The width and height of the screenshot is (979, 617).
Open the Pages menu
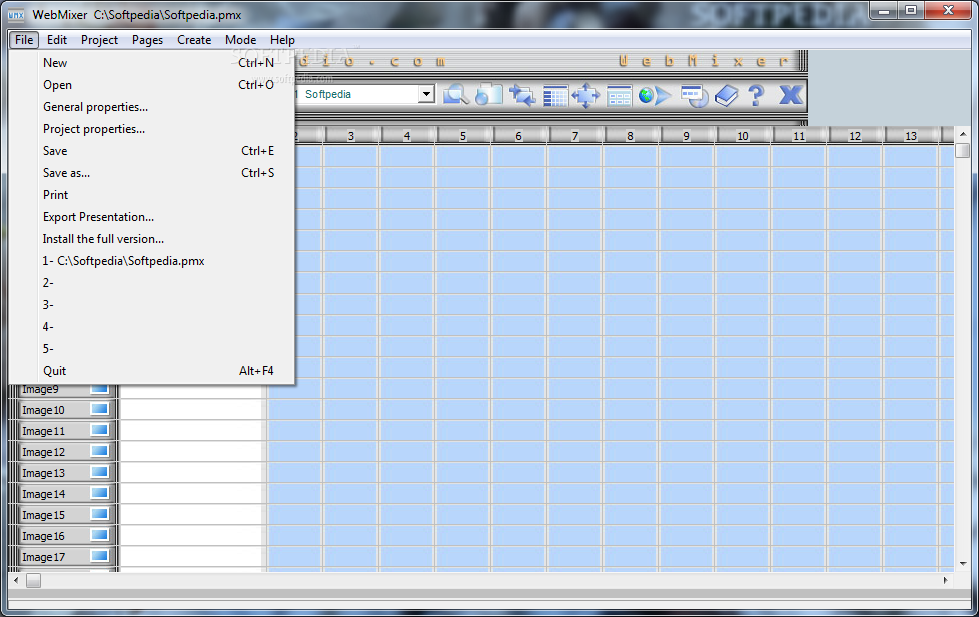[147, 40]
